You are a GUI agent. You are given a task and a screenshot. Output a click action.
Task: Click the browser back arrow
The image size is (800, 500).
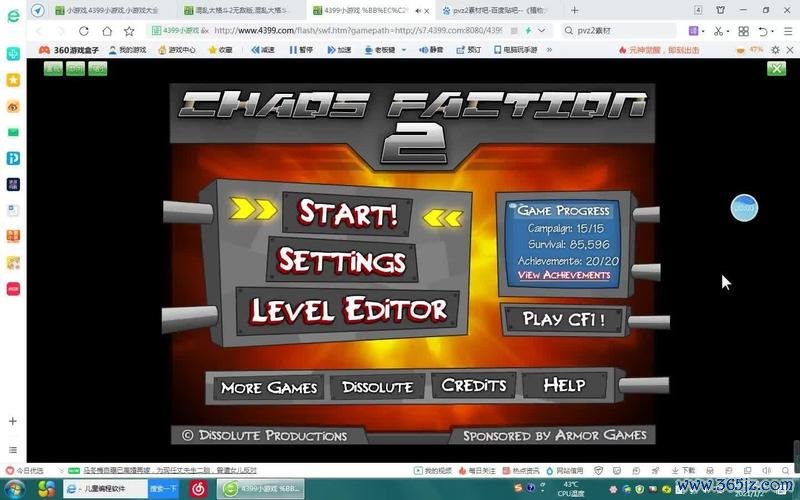pos(39,31)
